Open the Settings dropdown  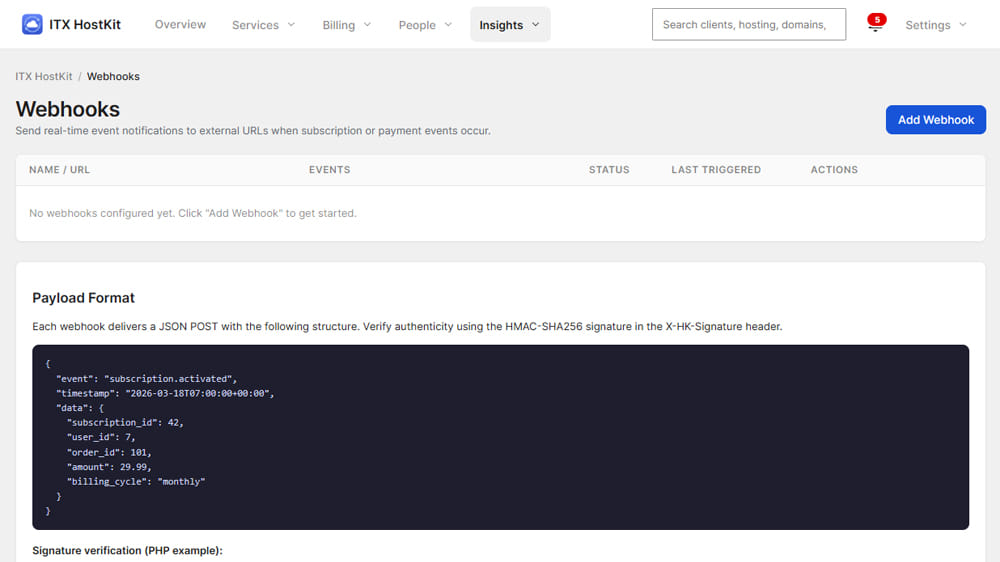coord(936,25)
